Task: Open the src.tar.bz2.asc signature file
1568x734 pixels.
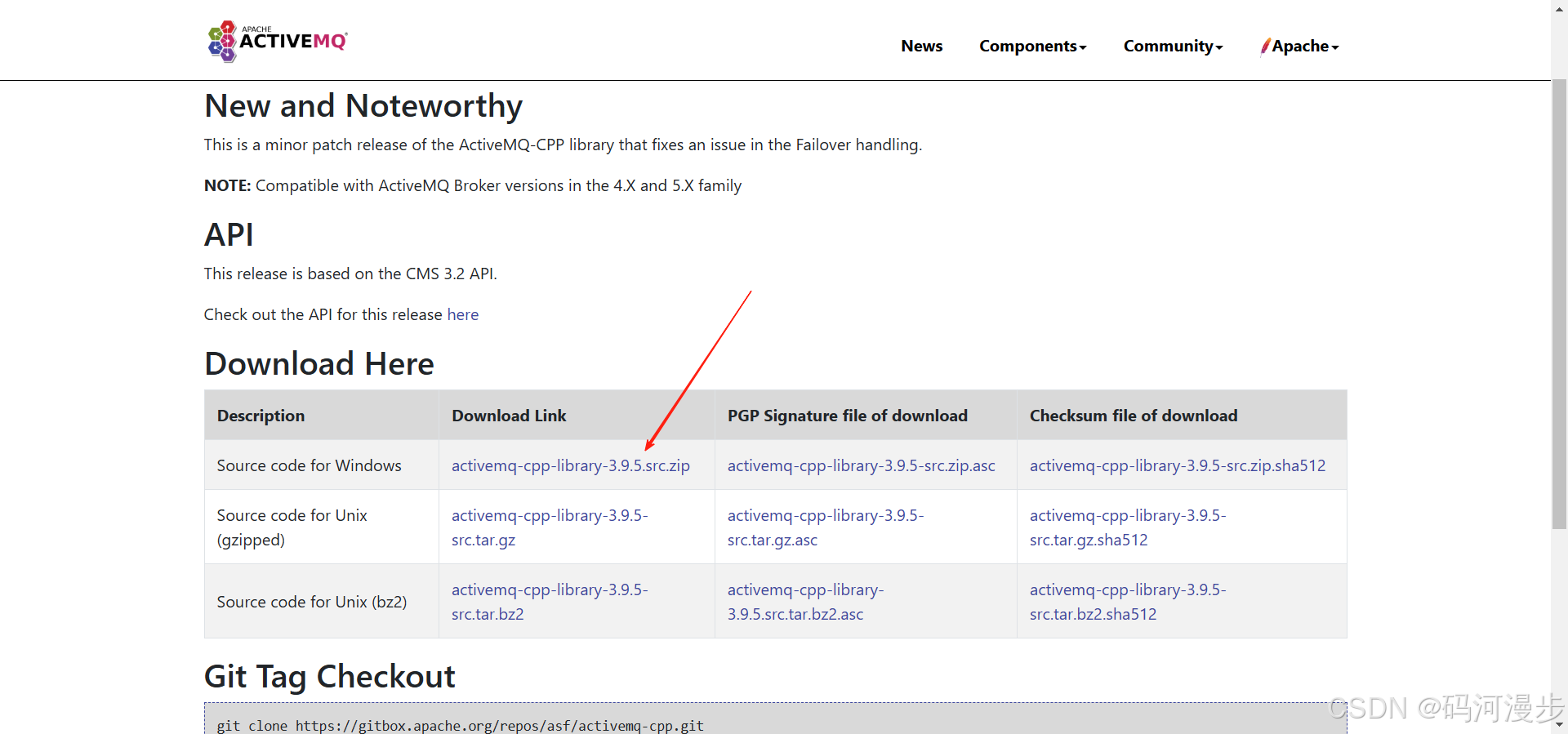Action: [805, 602]
